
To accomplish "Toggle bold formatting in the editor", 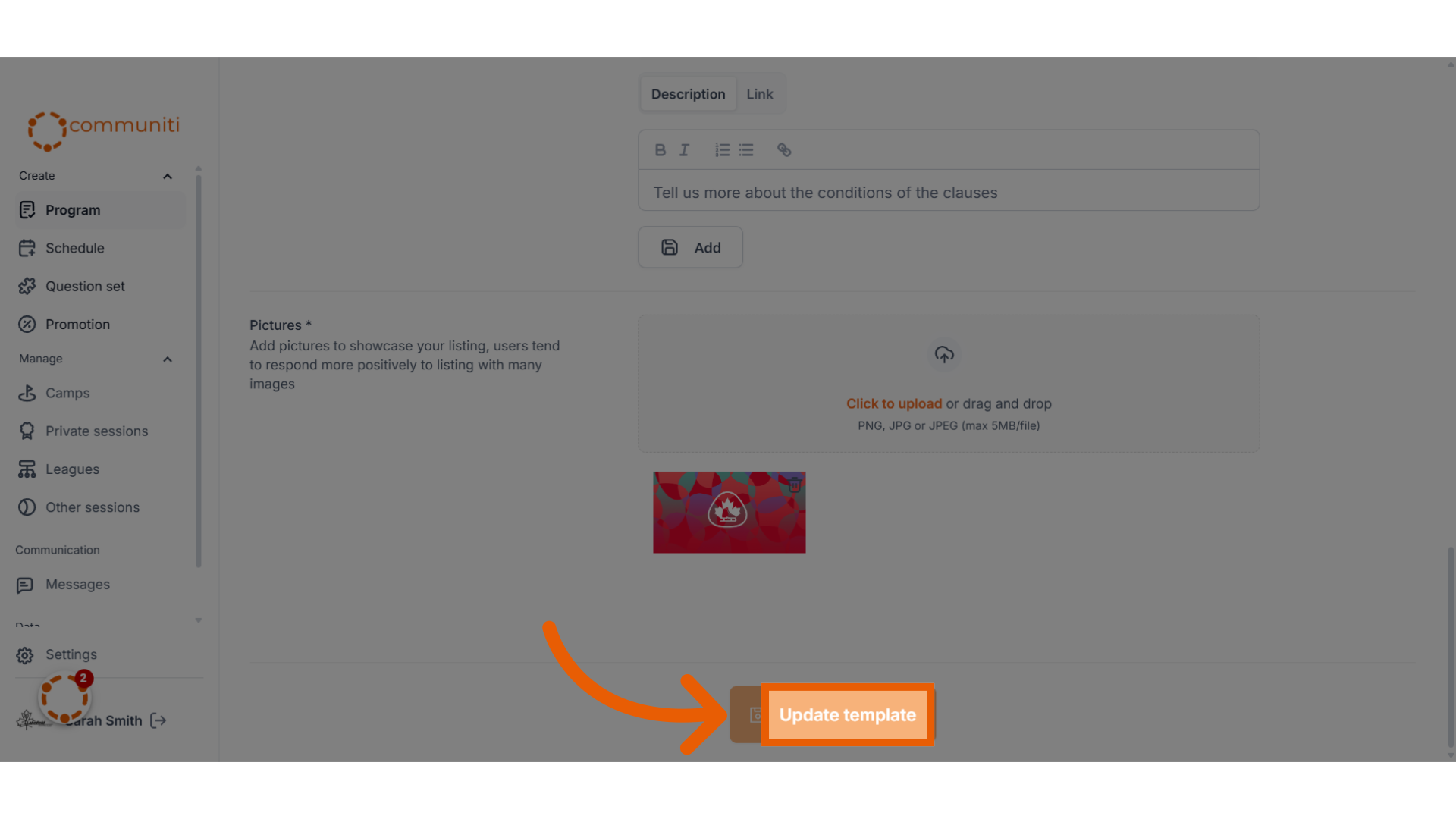I will click(660, 150).
